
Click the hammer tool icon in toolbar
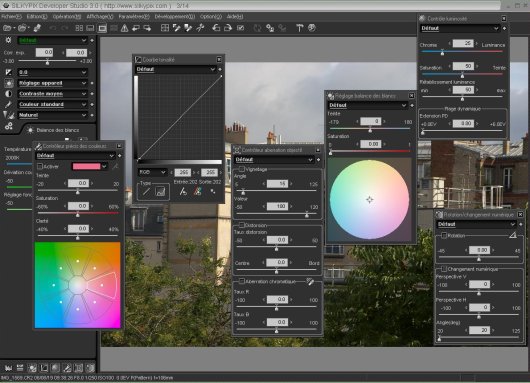(x=299, y=28)
